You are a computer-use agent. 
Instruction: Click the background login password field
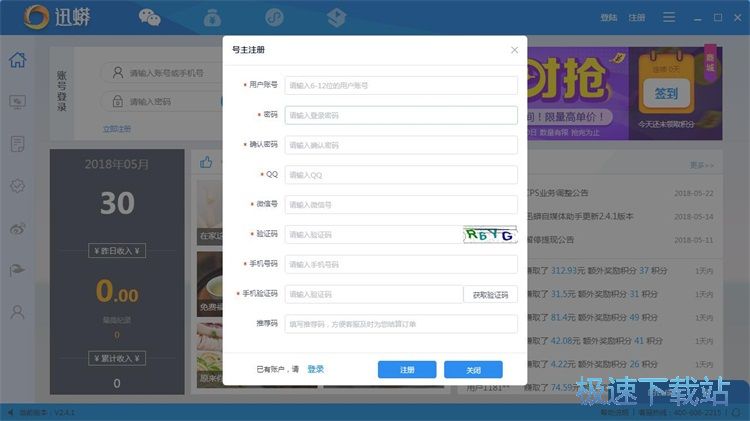pyautogui.click(x=163, y=101)
